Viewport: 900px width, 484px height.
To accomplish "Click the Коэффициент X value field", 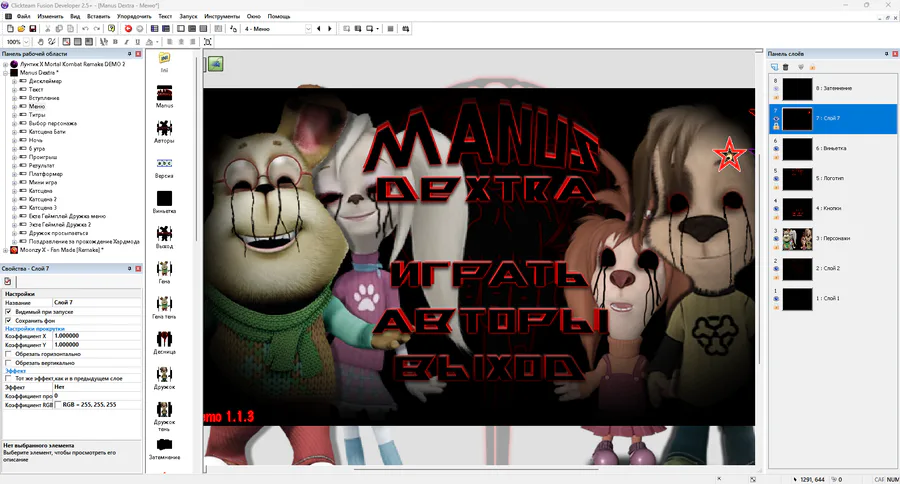I will (x=96, y=336).
